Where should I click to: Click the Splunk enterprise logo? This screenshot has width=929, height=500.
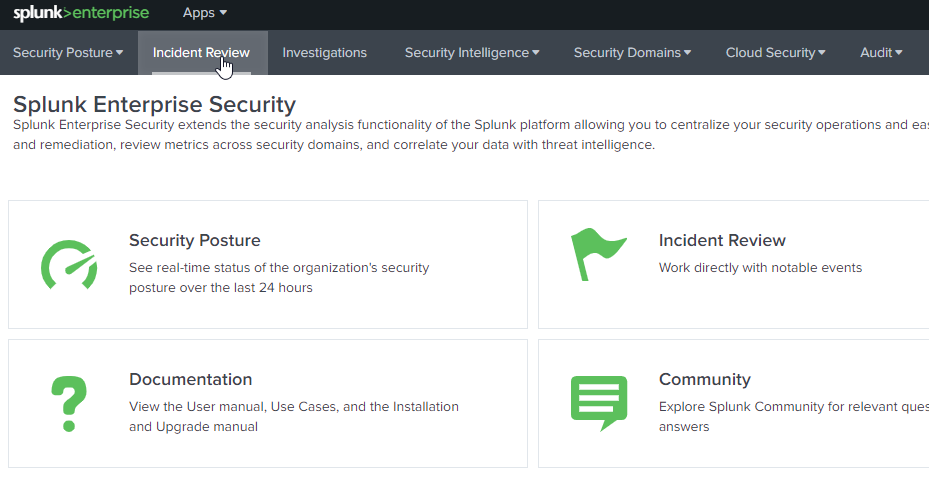81,13
